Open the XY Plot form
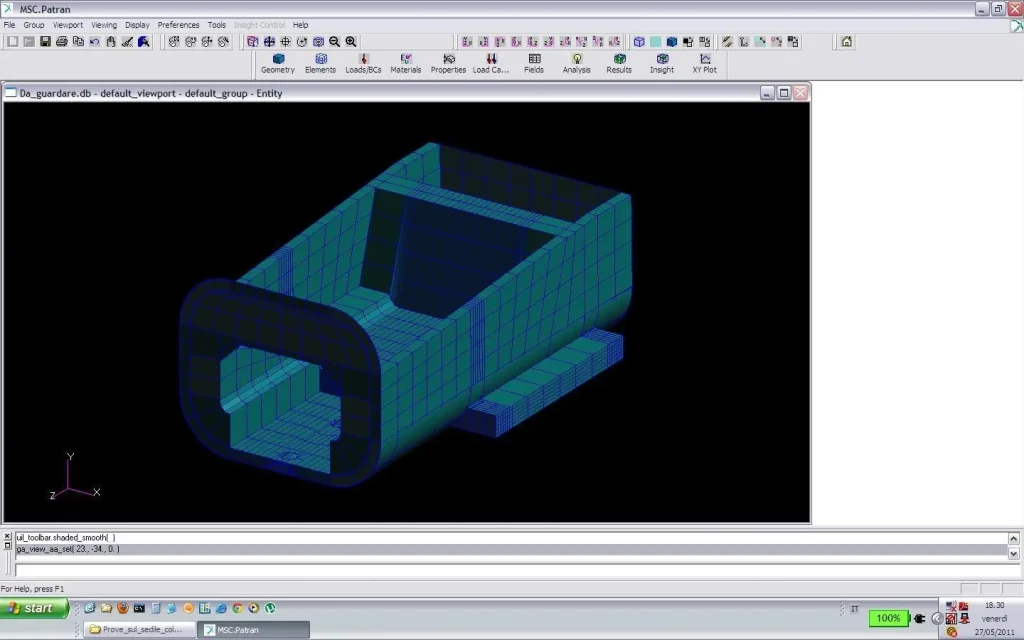Image resolution: width=1024 pixels, height=640 pixels. click(705, 63)
